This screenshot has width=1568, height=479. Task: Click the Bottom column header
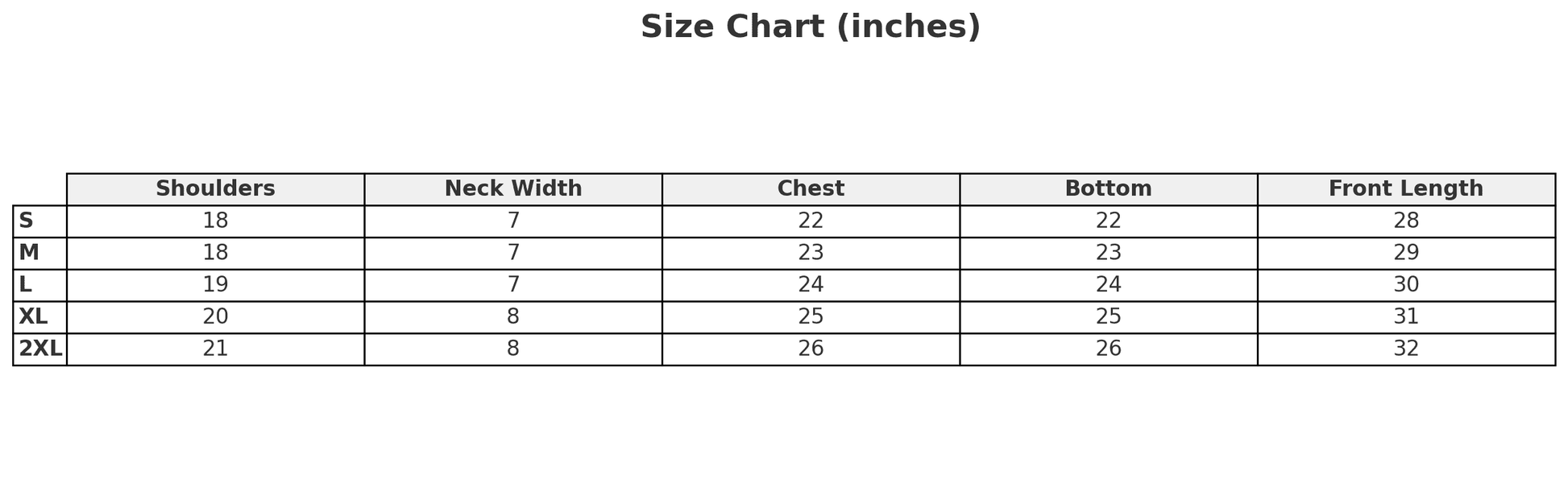point(1108,189)
